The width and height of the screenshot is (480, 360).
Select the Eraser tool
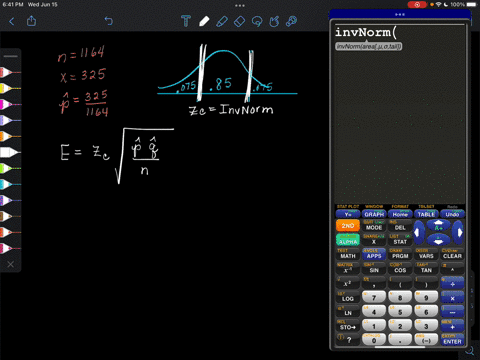(239, 22)
